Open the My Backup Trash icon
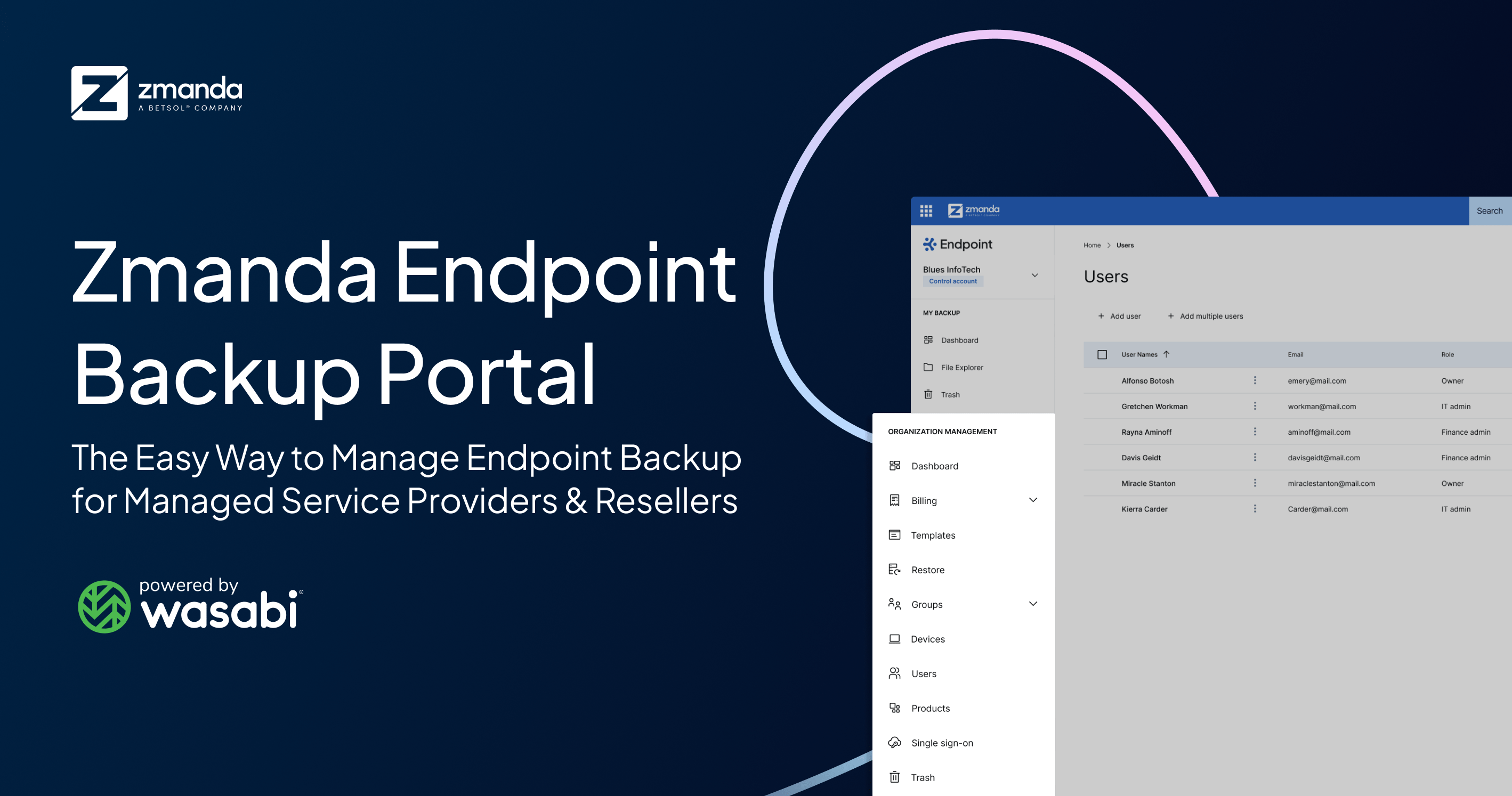1512x796 pixels. coord(928,394)
